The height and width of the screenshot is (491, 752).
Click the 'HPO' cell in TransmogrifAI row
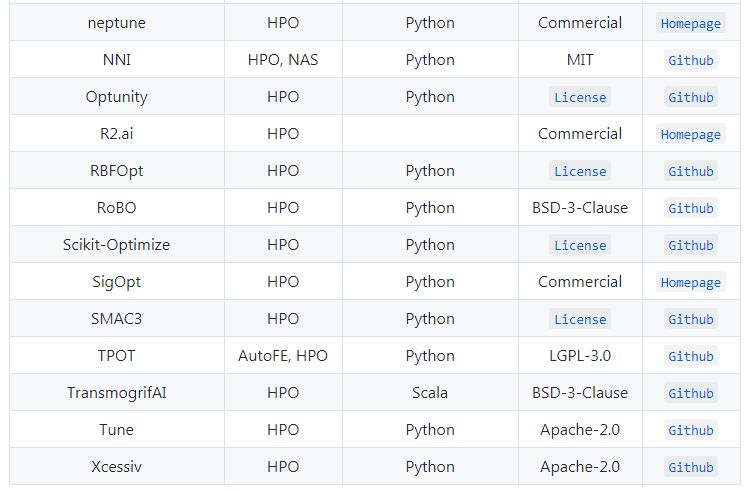coord(283,392)
